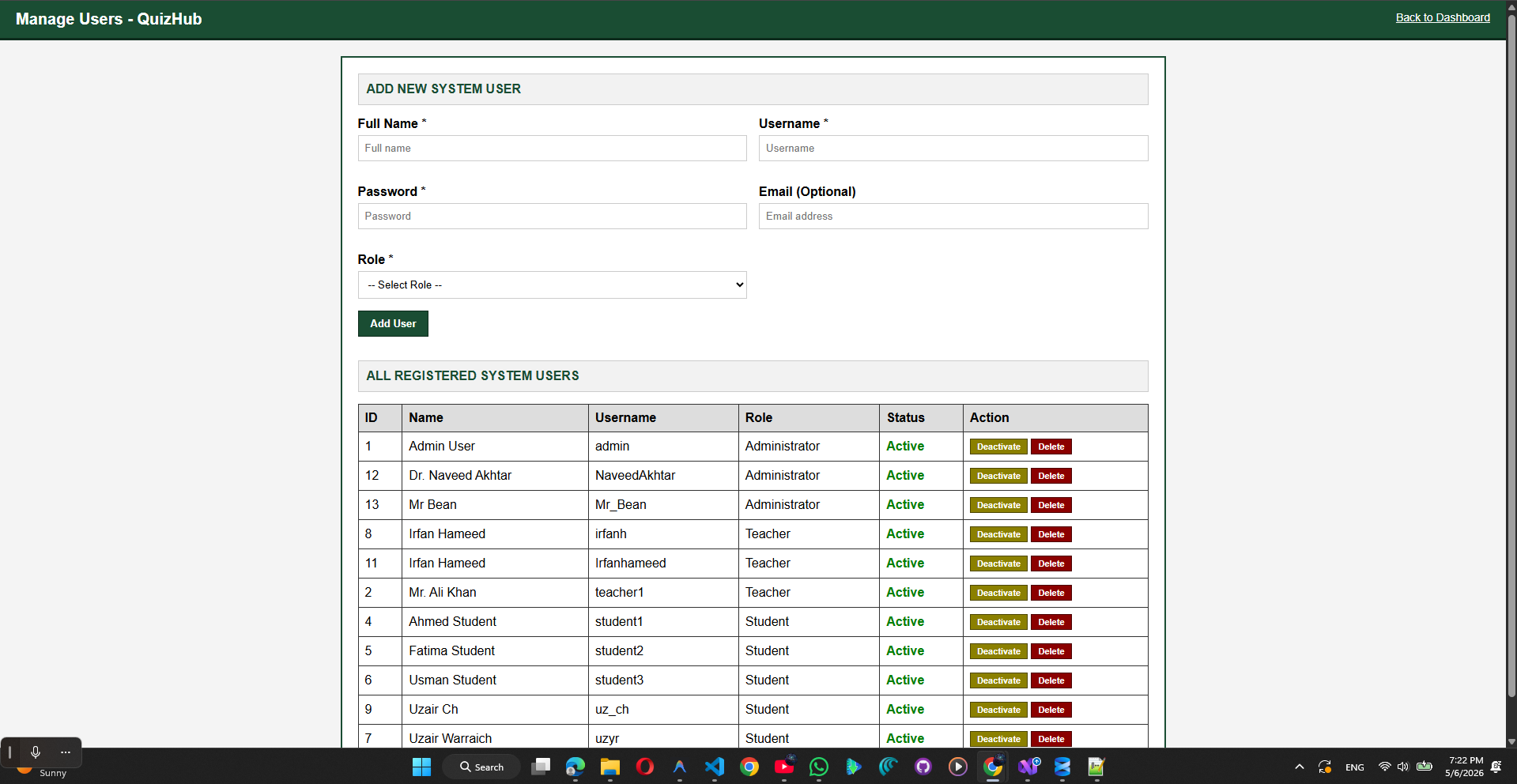Click Back to Dashboard link

1443,17
